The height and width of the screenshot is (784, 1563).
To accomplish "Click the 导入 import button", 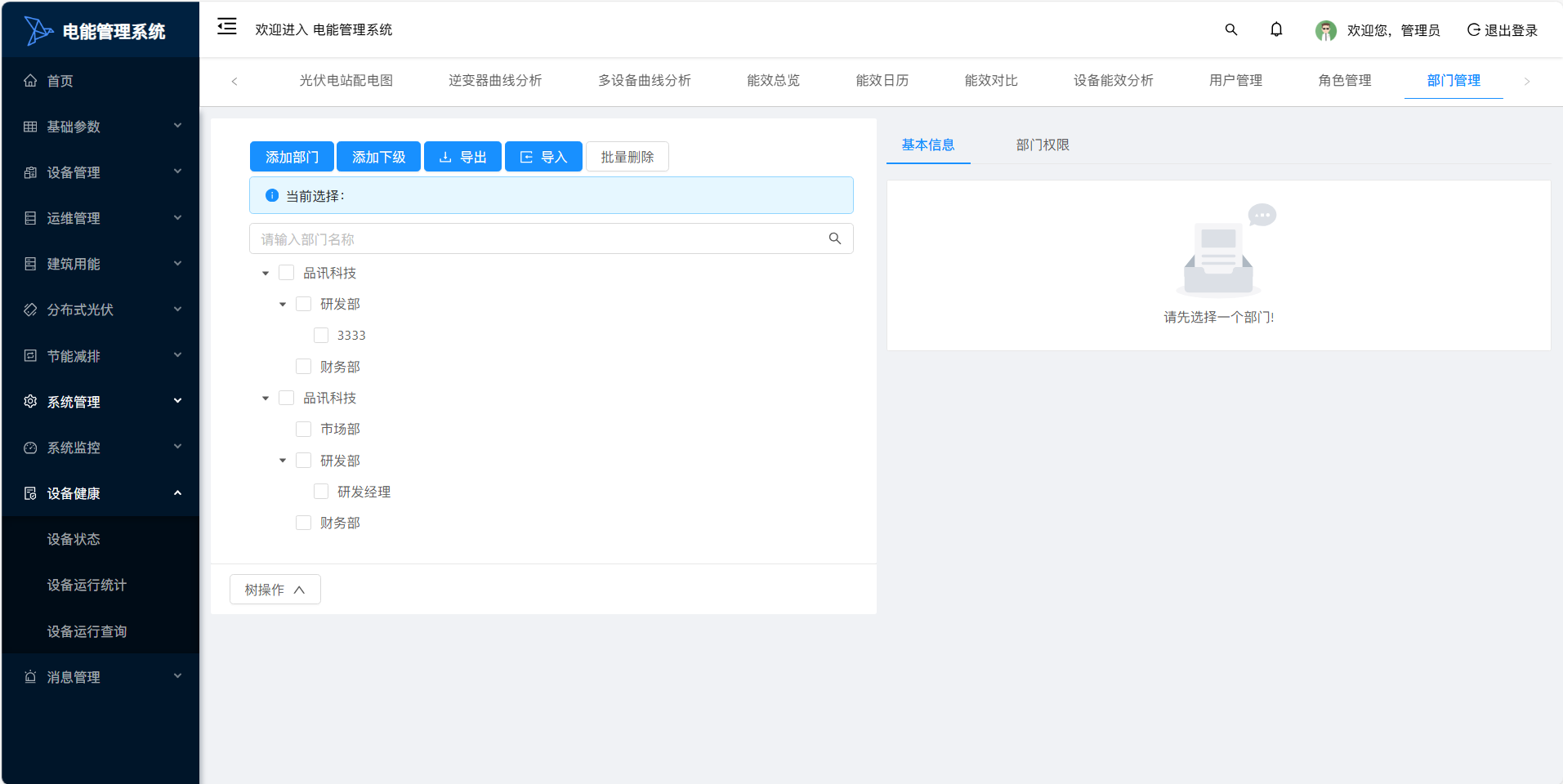I will point(543,157).
